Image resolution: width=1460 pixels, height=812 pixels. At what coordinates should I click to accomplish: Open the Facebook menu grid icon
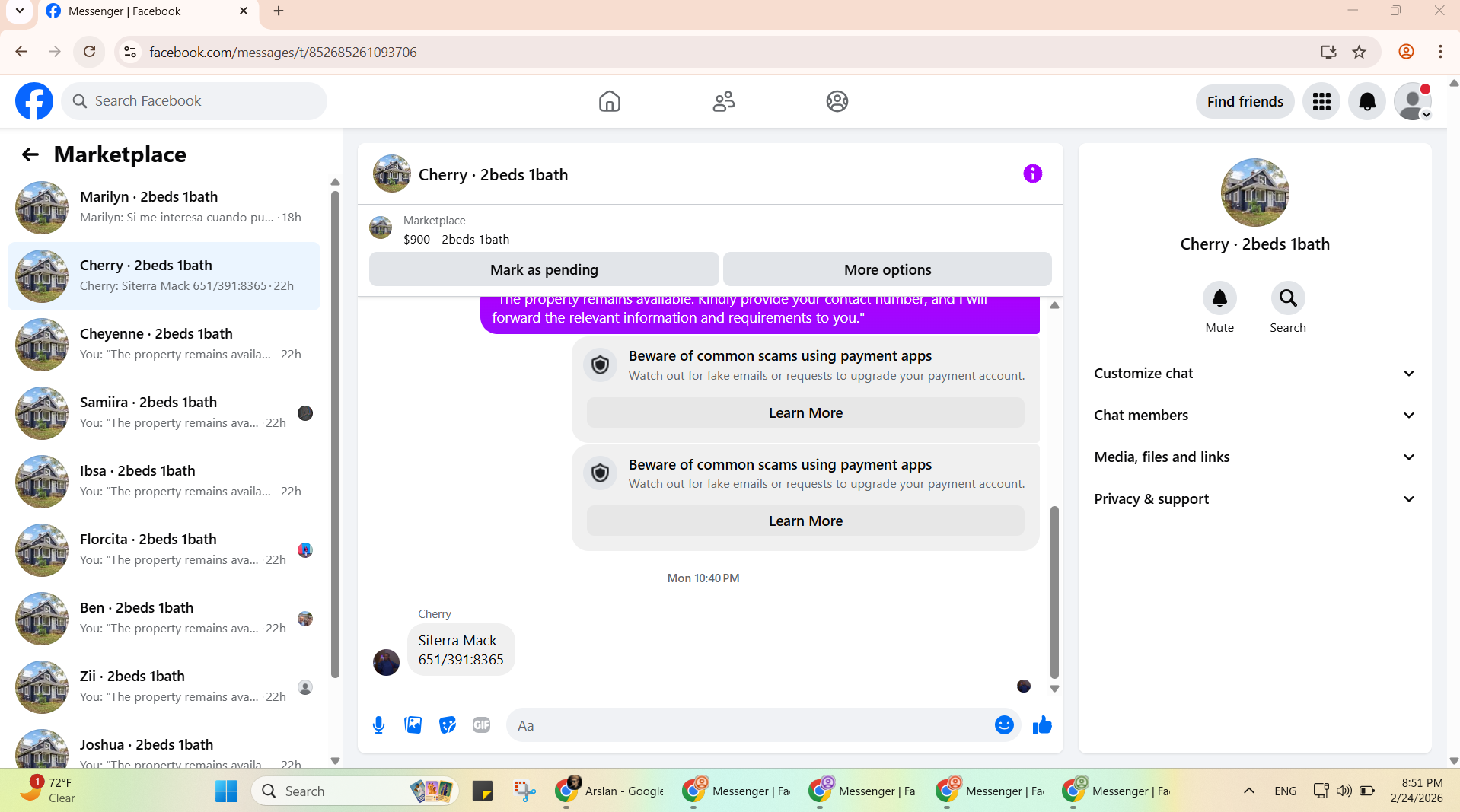[x=1321, y=101]
